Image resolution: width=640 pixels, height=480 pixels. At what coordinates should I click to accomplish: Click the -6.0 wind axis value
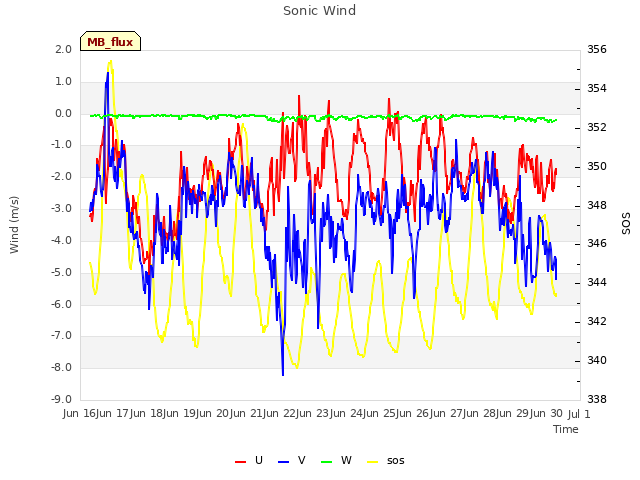pos(62,304)
